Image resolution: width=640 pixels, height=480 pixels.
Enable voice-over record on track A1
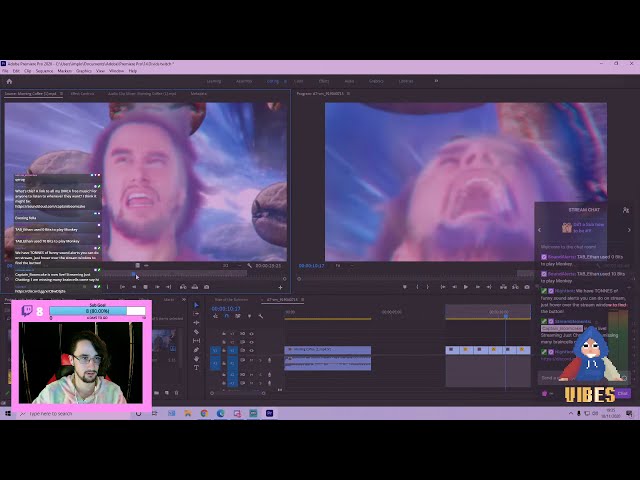click(269, 360)
